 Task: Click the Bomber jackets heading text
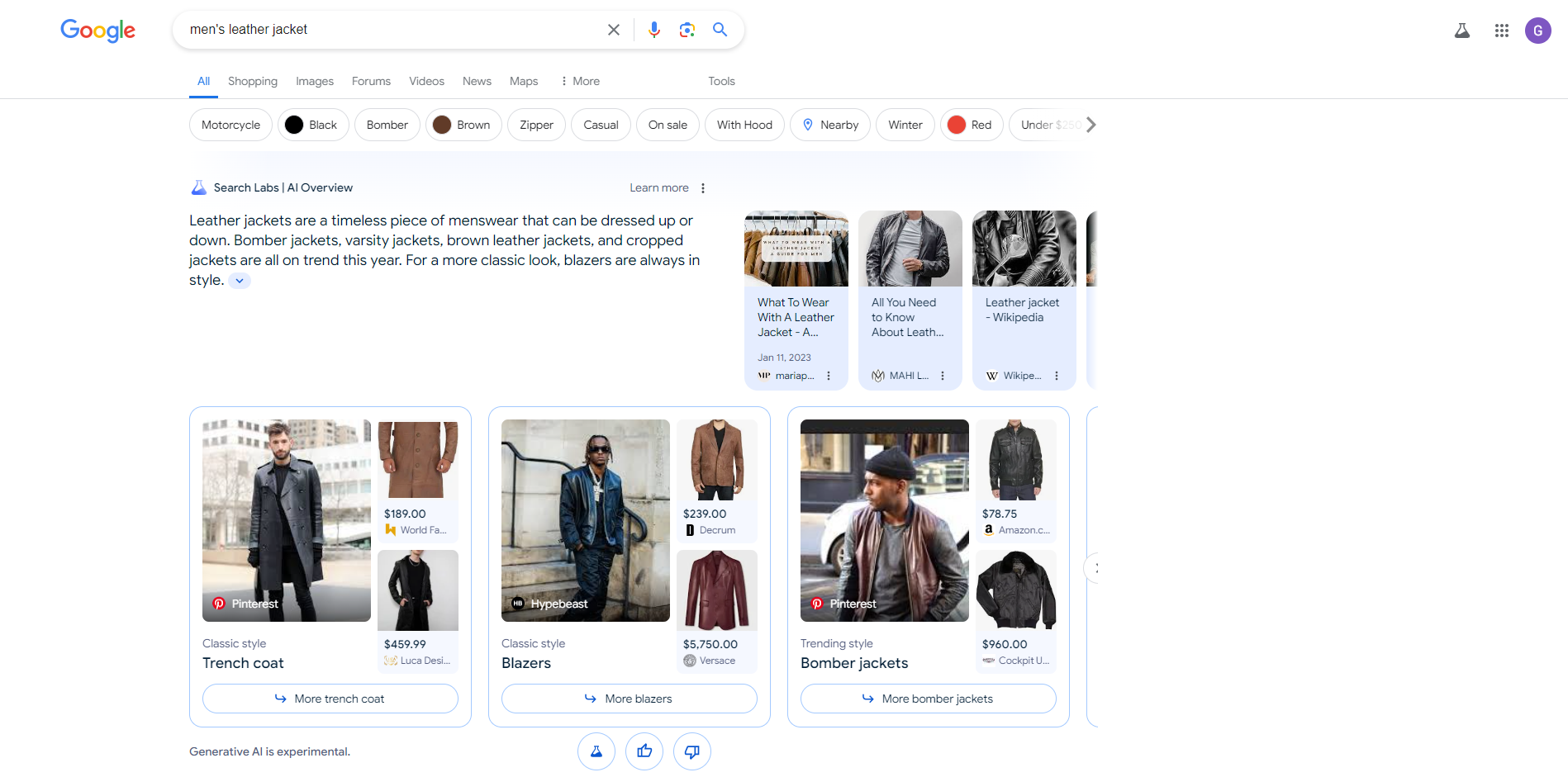click(854, 663)
